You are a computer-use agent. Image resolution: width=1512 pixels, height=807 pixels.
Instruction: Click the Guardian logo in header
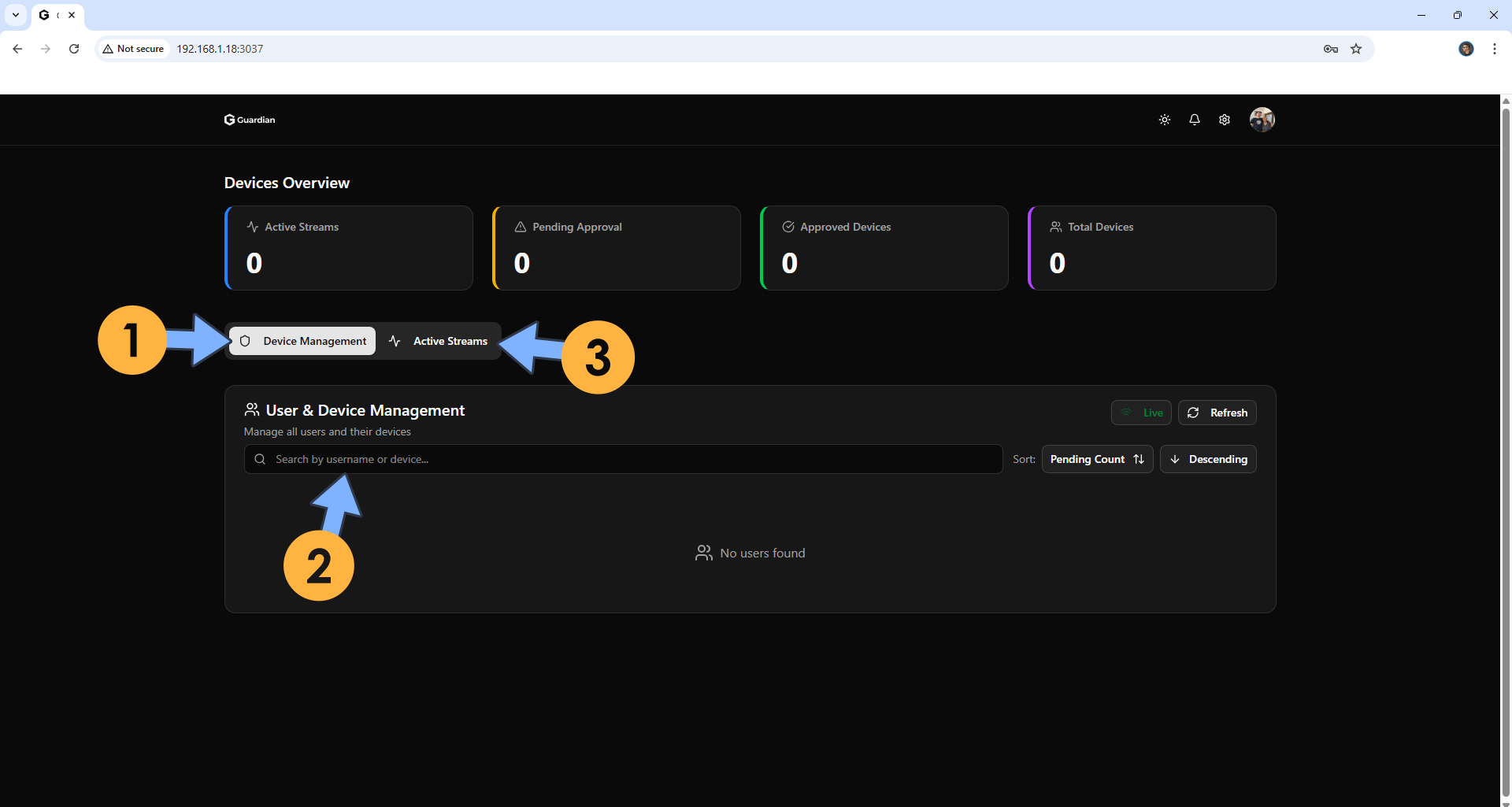[x=250, y=120]
